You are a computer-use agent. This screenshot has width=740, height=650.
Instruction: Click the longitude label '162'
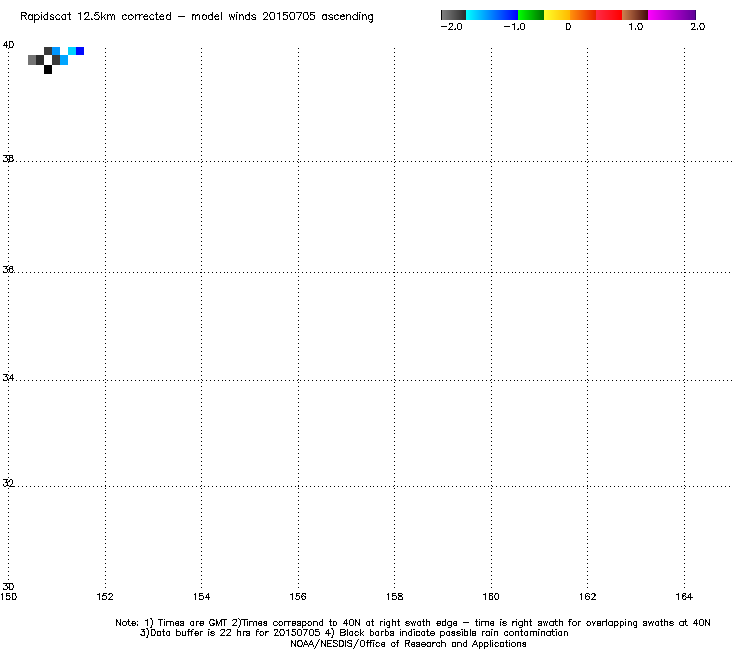click(588, 597)
